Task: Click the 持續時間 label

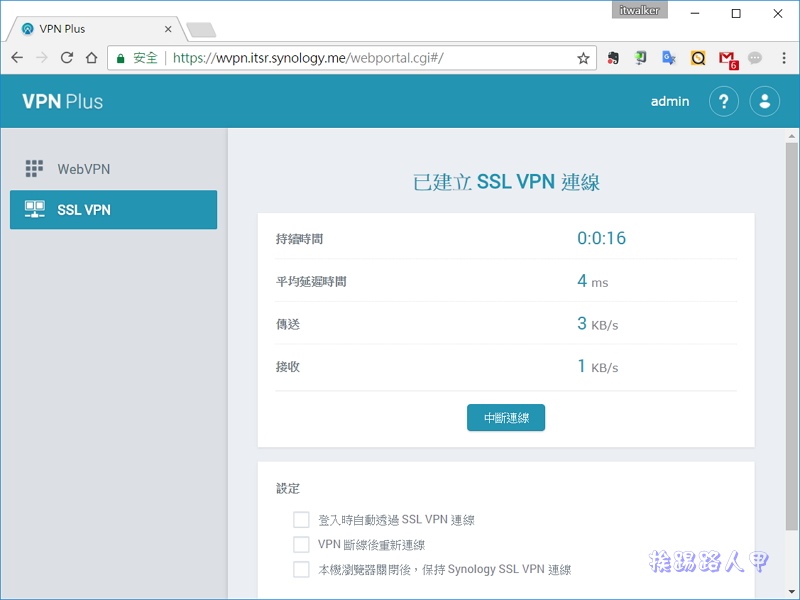Action: coord(299,239)
